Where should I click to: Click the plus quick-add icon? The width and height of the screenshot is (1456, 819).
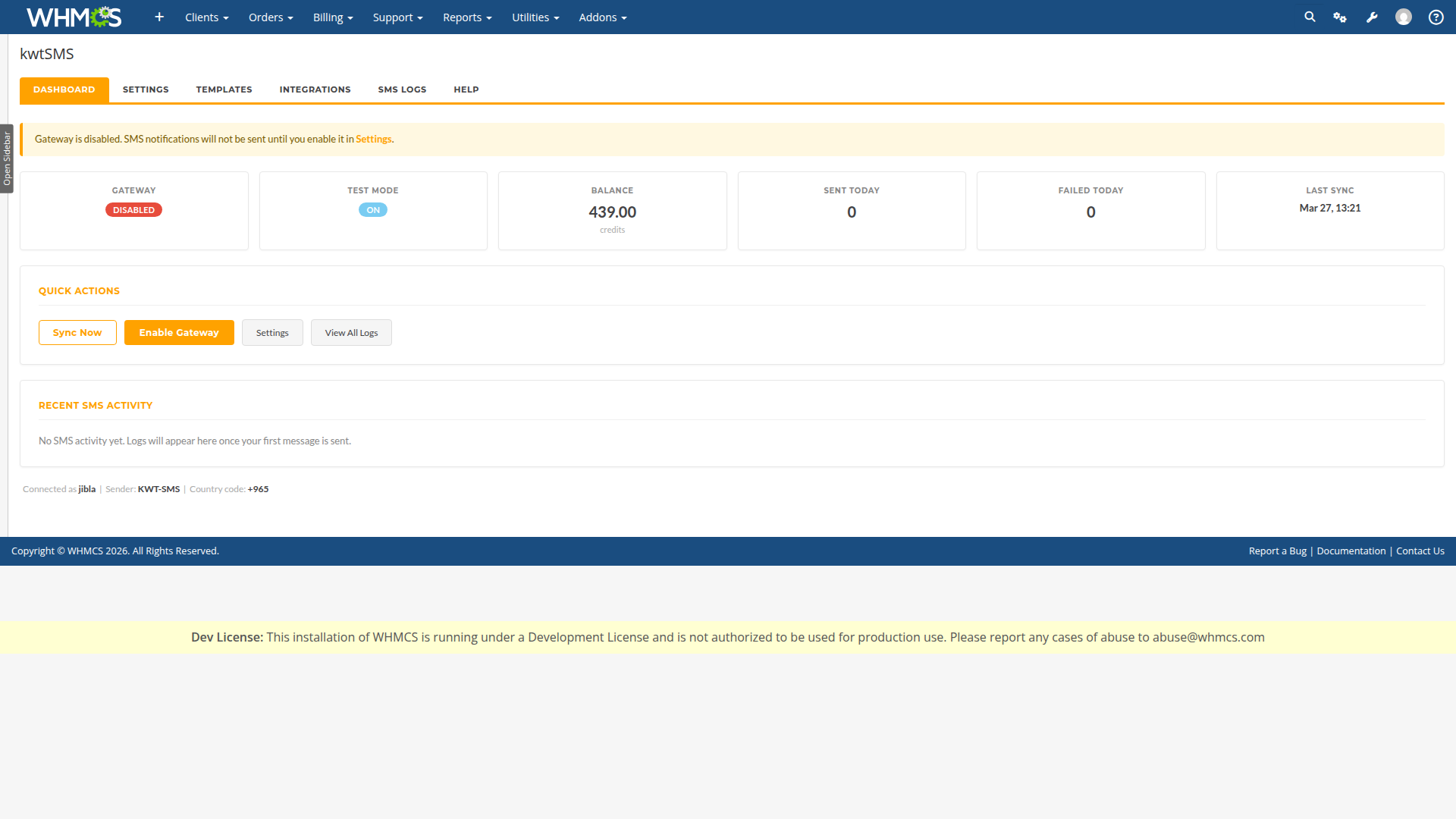click(159, 17)
